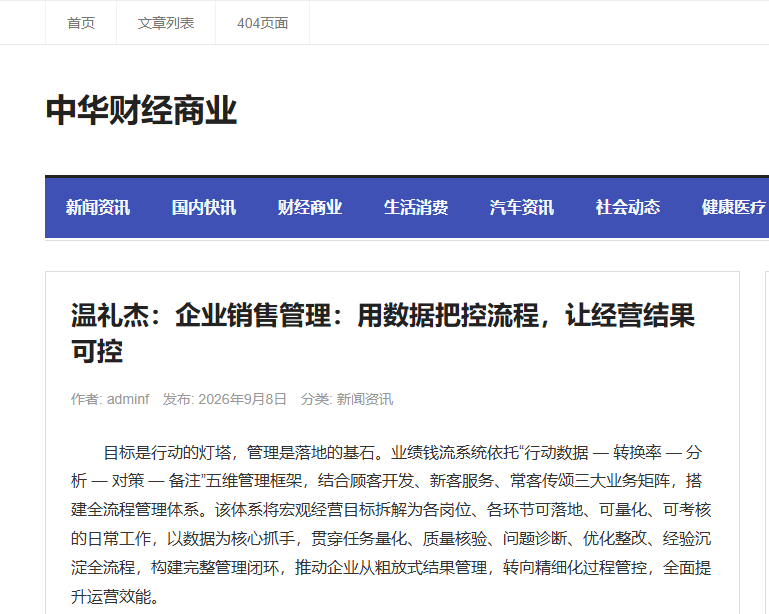Click the article title 温礼杰：企业销售管理

(383, 333)
